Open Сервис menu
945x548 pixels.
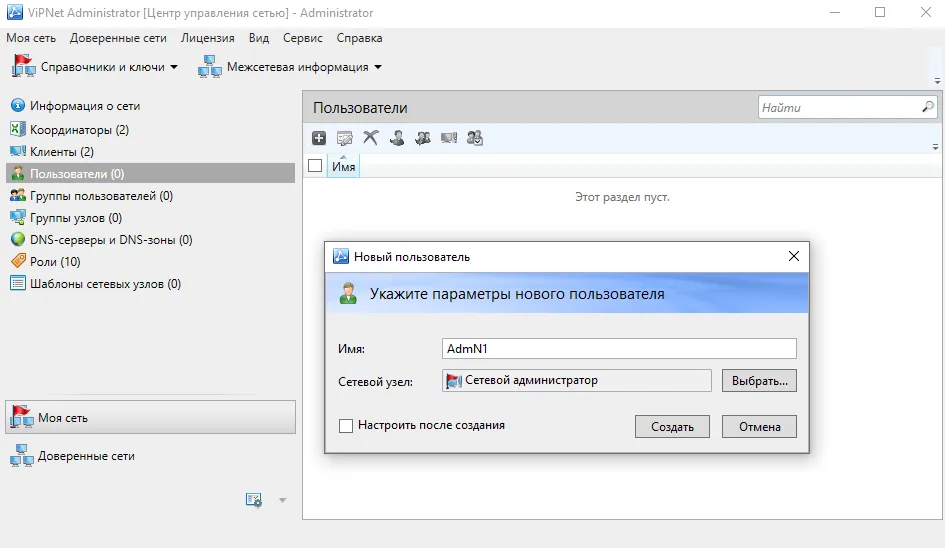click(x=303, y=37)
